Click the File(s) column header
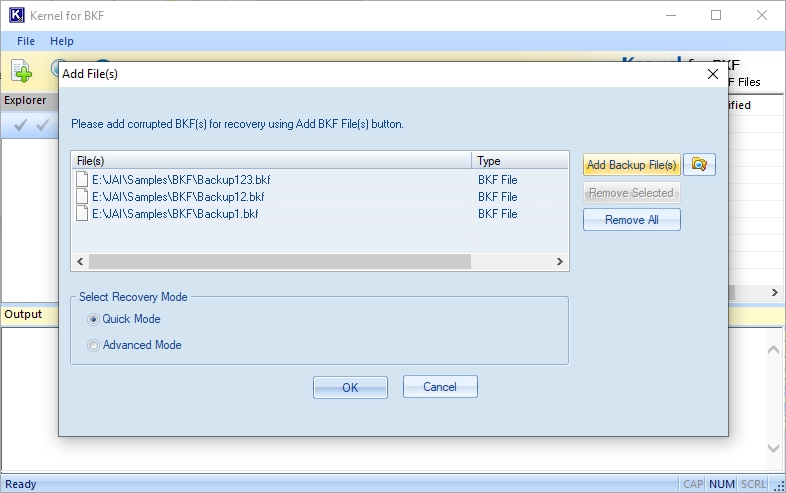The image size is (786, 493). pos(271,160)
